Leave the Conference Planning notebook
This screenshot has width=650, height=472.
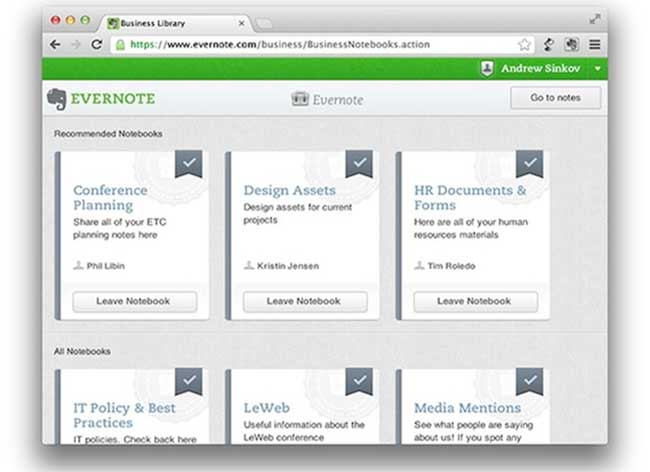tap(135, 301)
